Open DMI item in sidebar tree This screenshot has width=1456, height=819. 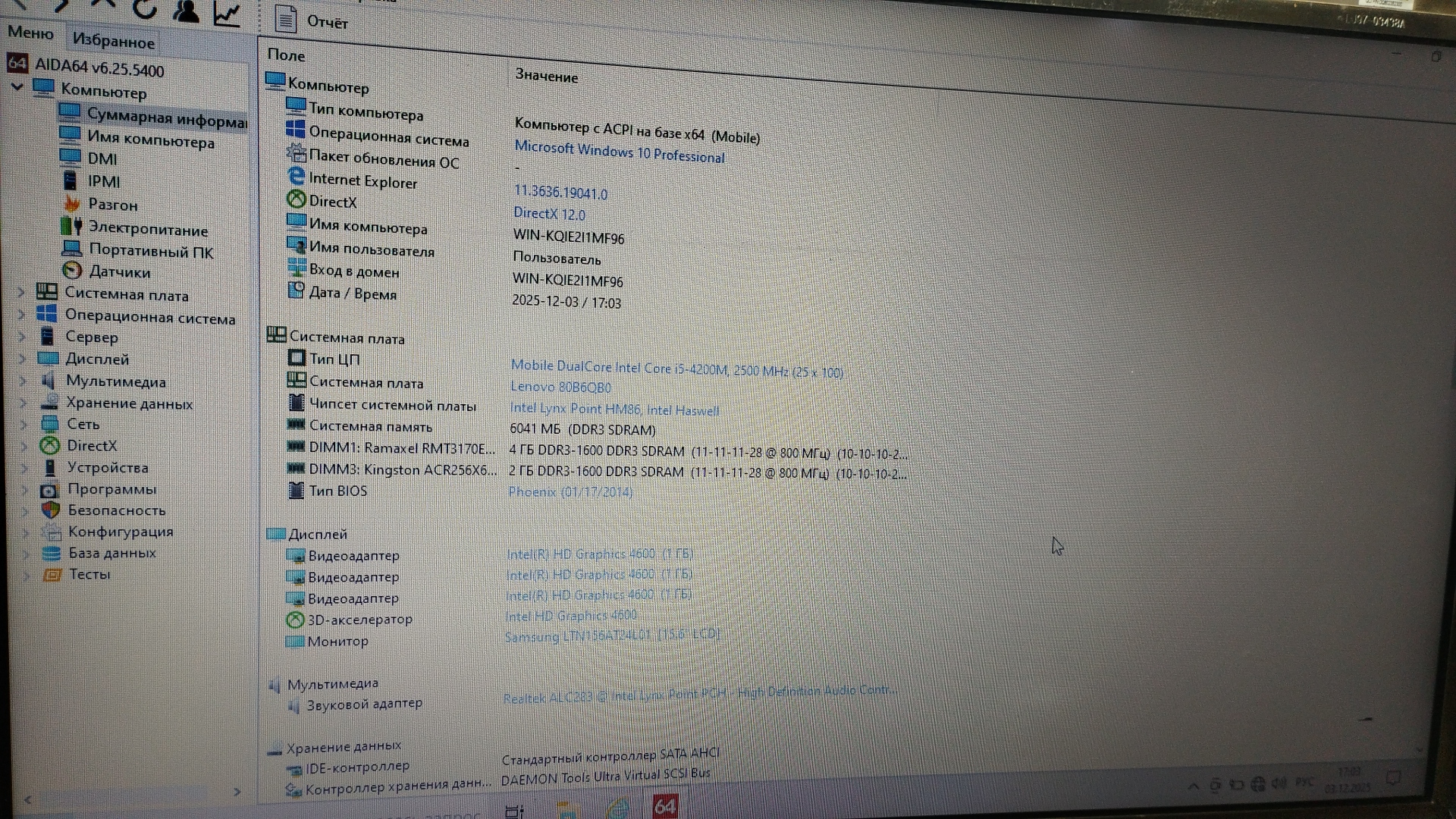(102, 159)
